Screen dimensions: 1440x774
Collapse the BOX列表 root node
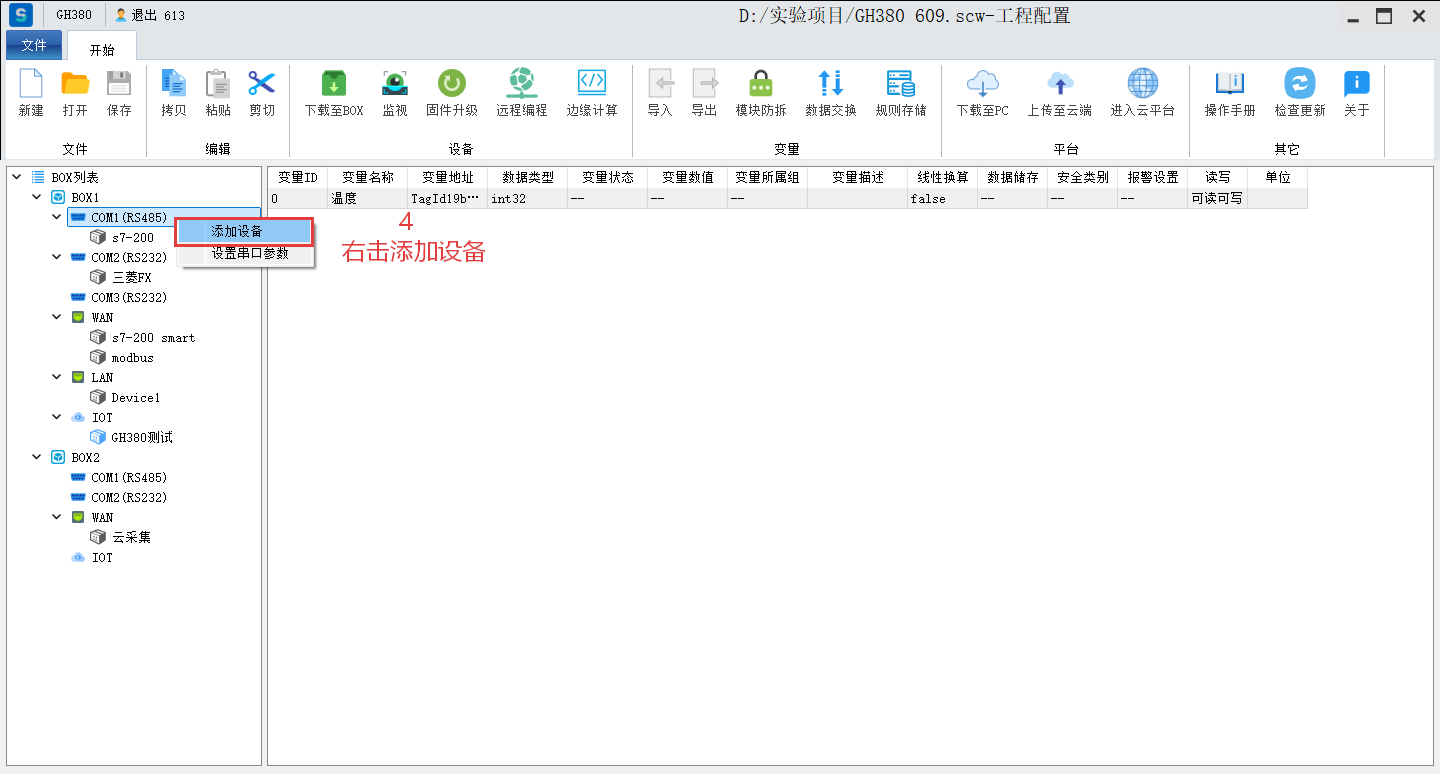pyautogui.click(x=16, y=177)
